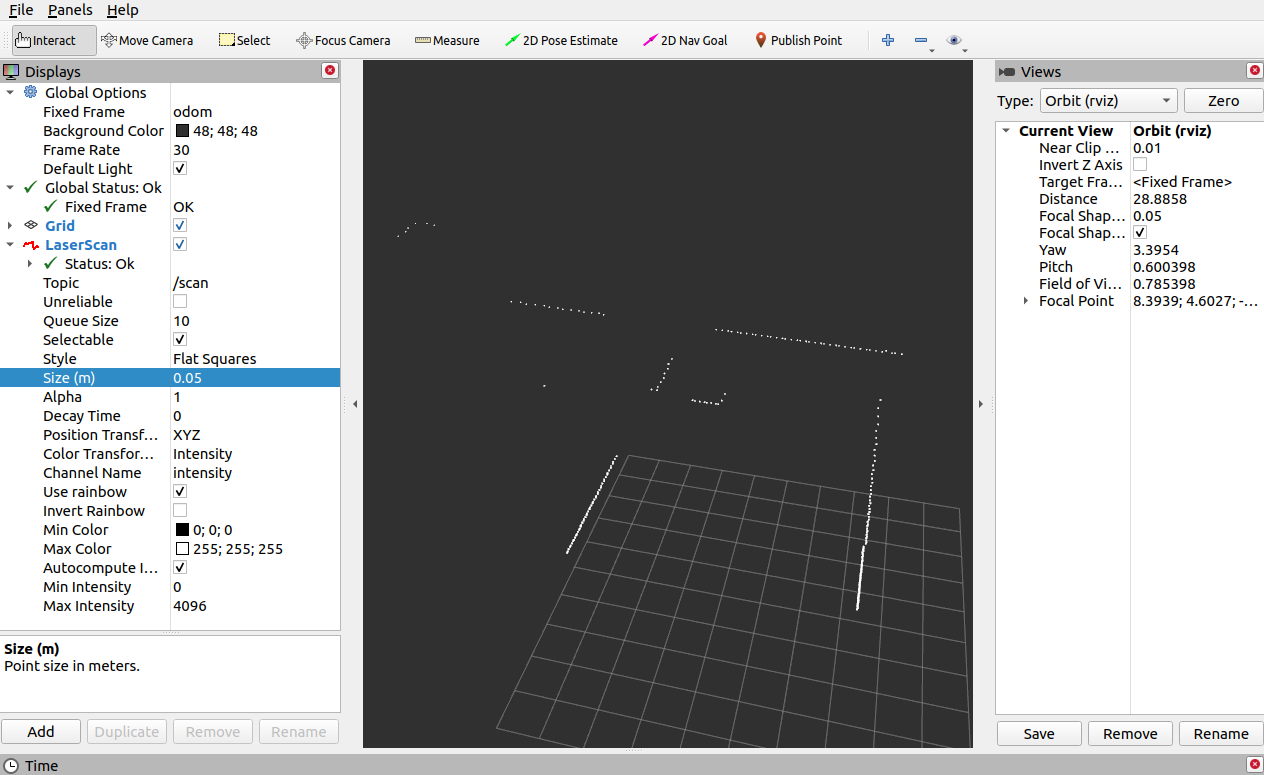Click the minus remove-tool icon

coord(920,40)
